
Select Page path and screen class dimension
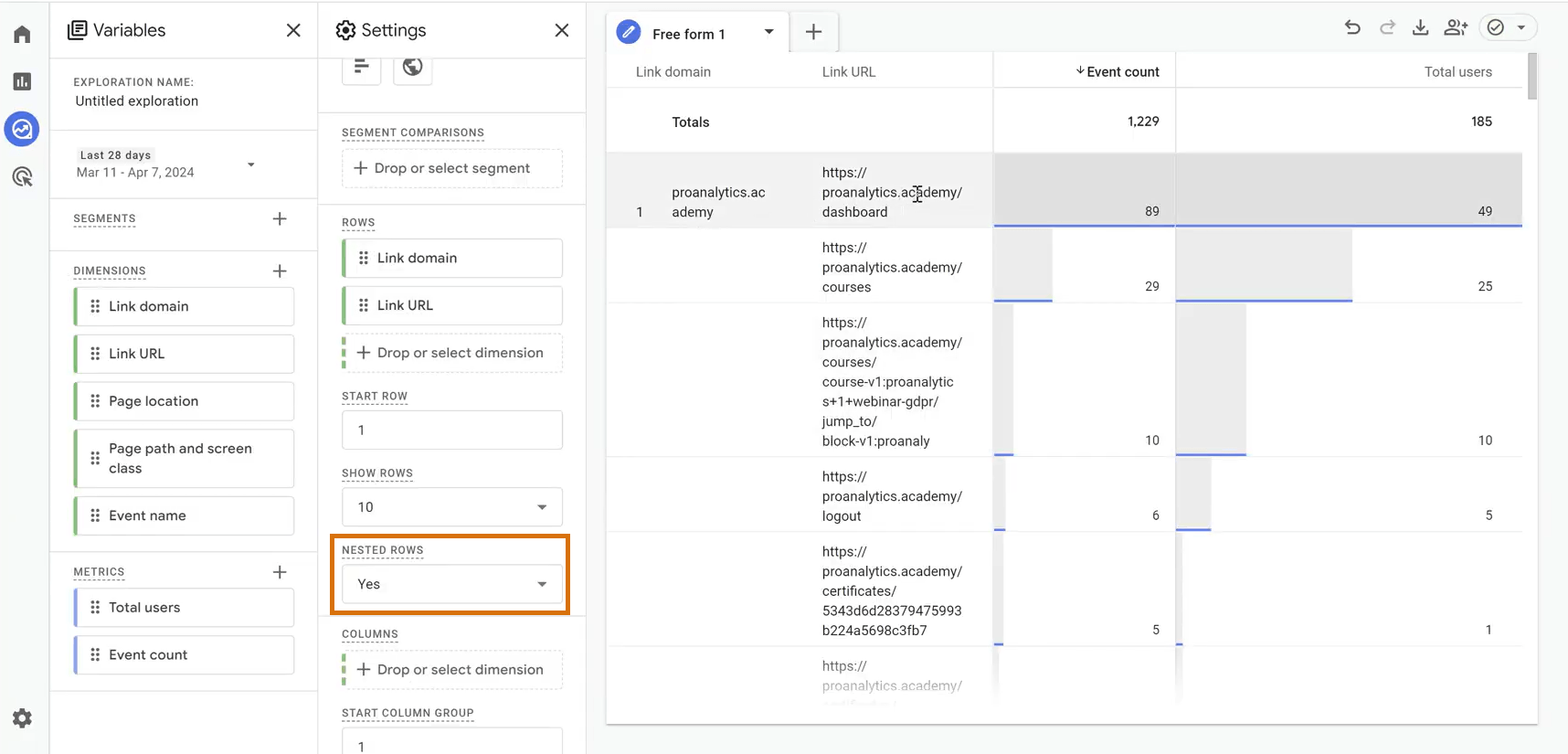pos(184,459)
